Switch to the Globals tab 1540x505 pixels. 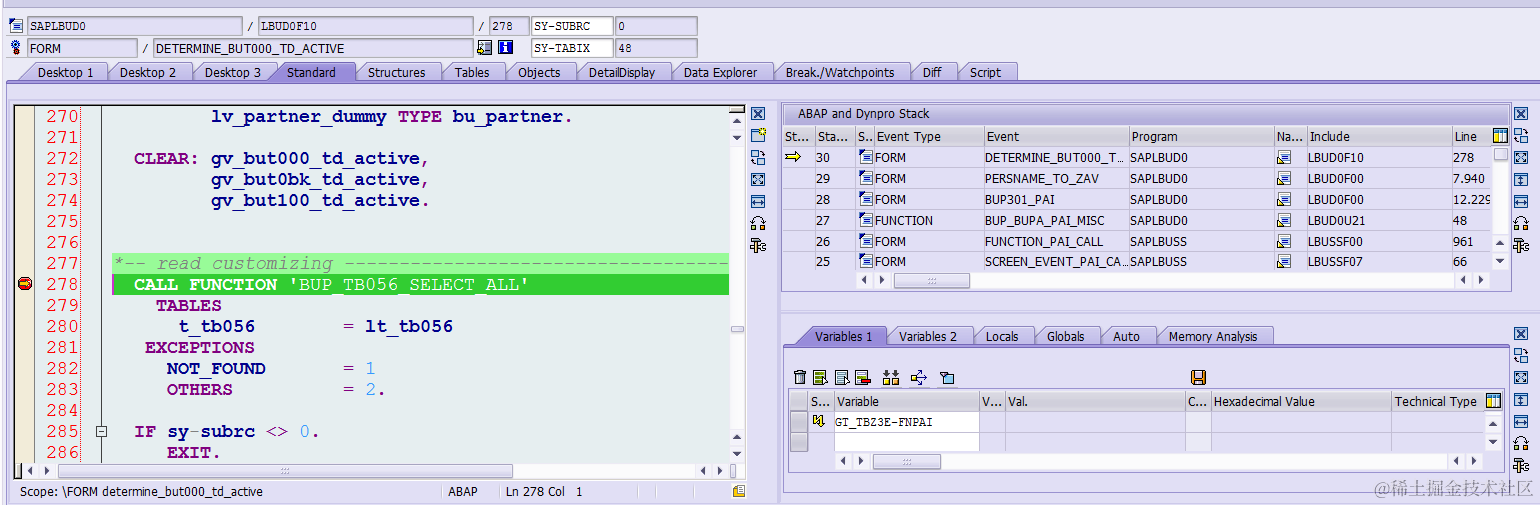pos(1065,336)
